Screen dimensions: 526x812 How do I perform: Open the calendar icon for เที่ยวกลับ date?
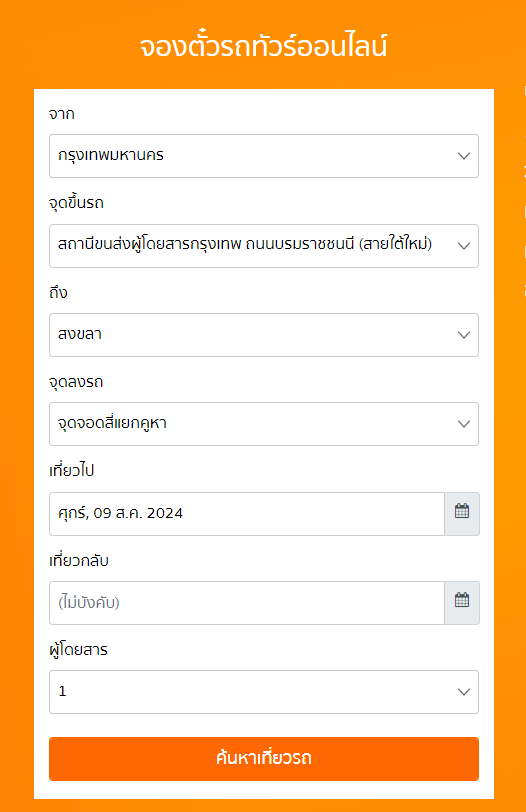[x=462, y=603]
